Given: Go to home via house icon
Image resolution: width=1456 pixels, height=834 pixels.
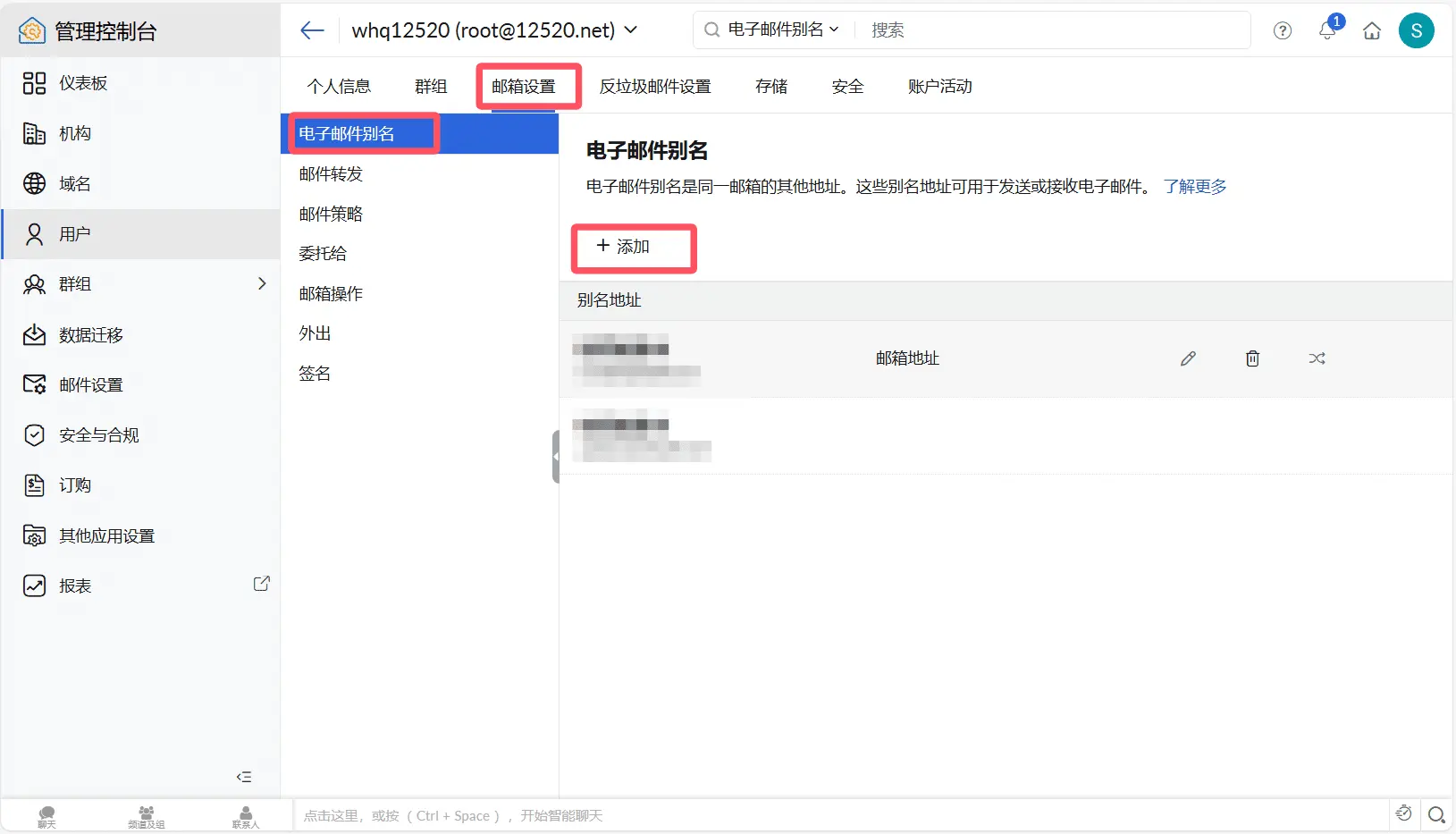Looking at the screenshot, I should click(x=1372, y=31).
